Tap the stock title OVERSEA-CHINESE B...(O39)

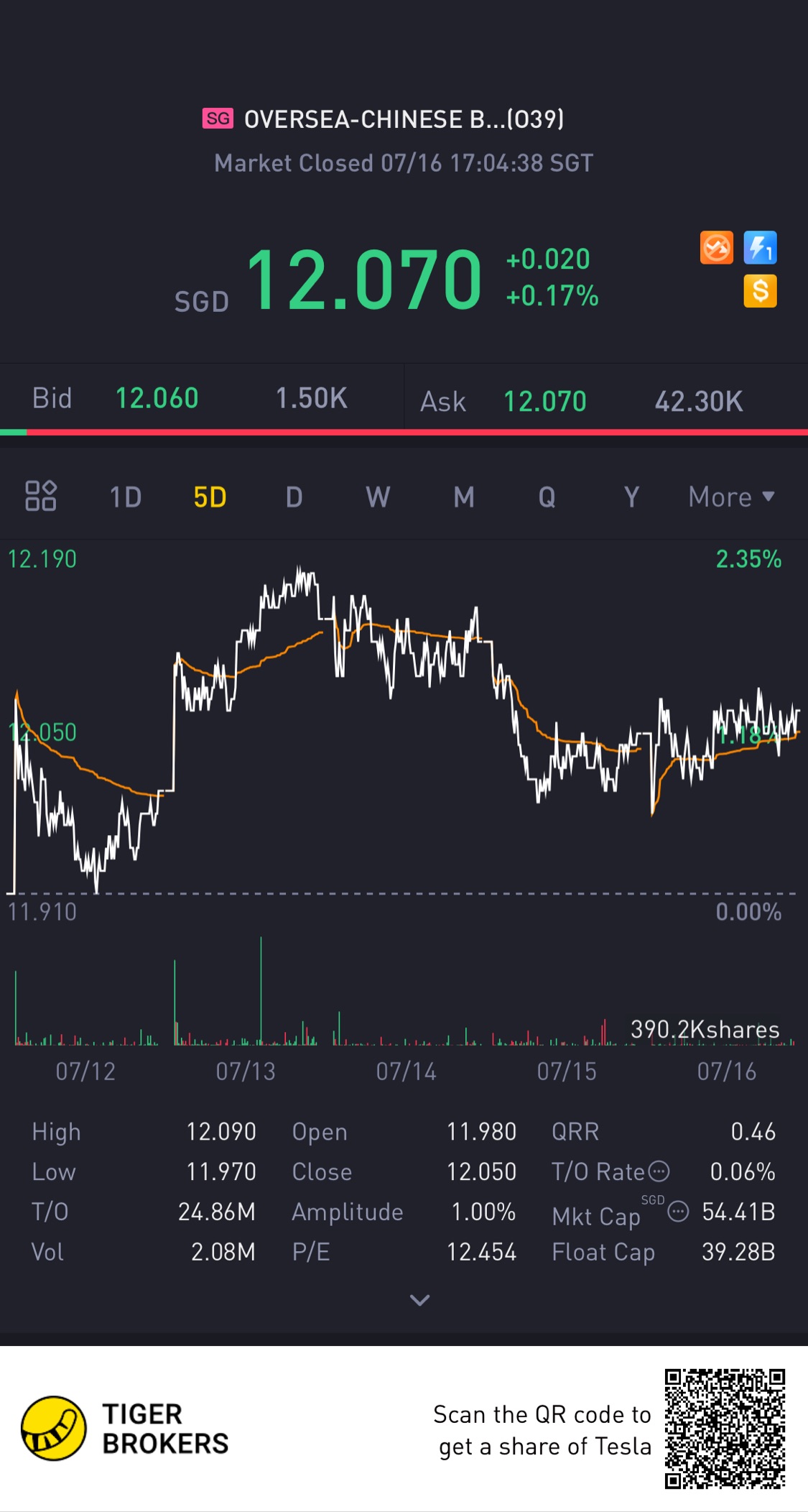tap(404, 119)
